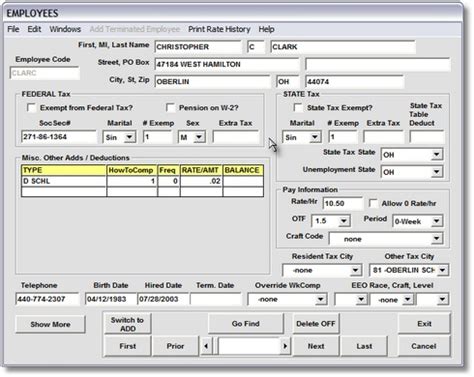Viewport: 474px width, 377px height.
Task: Click the grayed Add Terminated Employee menu
Action: click(x=135, y=29)
